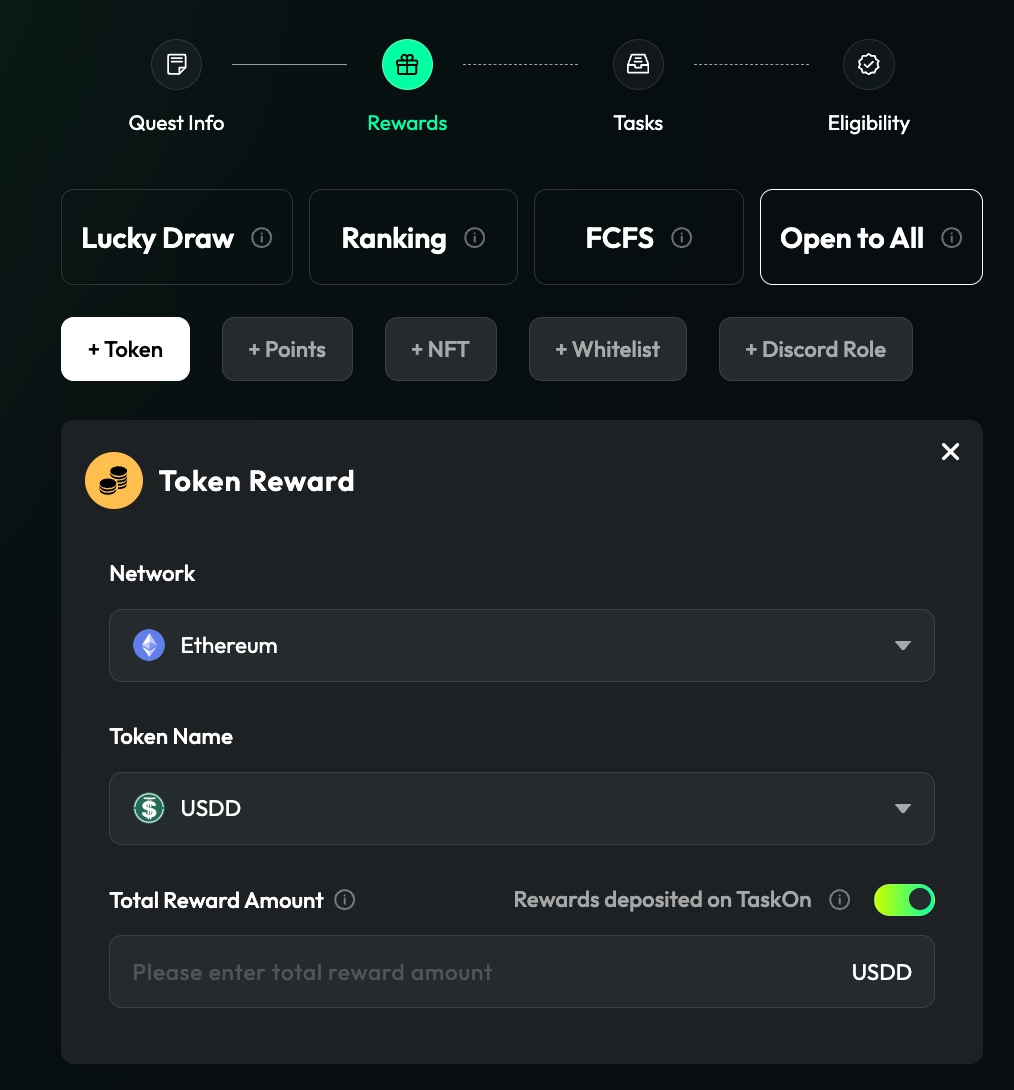This screenshot has width=1014, height=1090.
Task: Click the Quest Info step icon
Action: [x=176, y=65]
